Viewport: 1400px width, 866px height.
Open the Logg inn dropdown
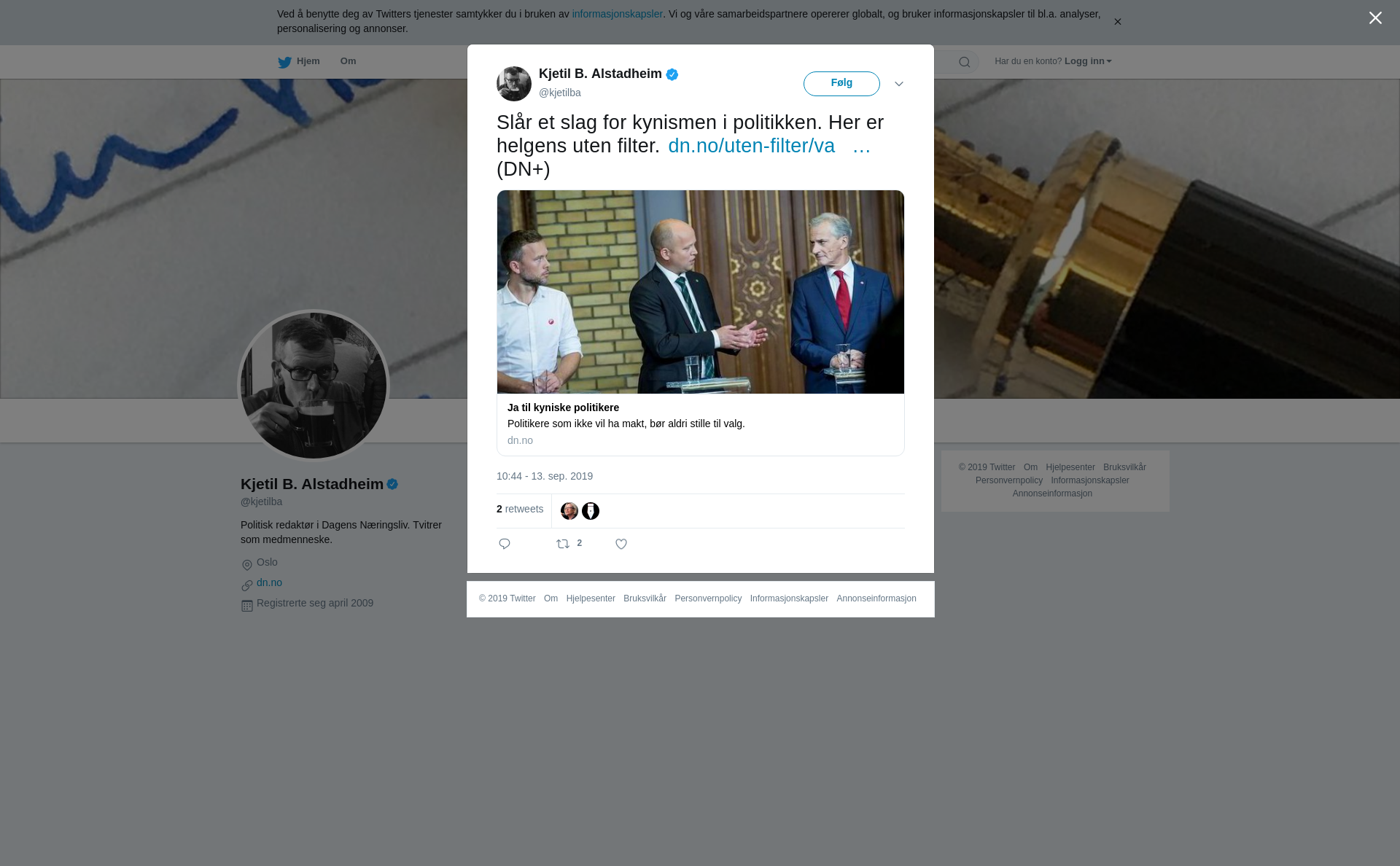point(1088,61)
